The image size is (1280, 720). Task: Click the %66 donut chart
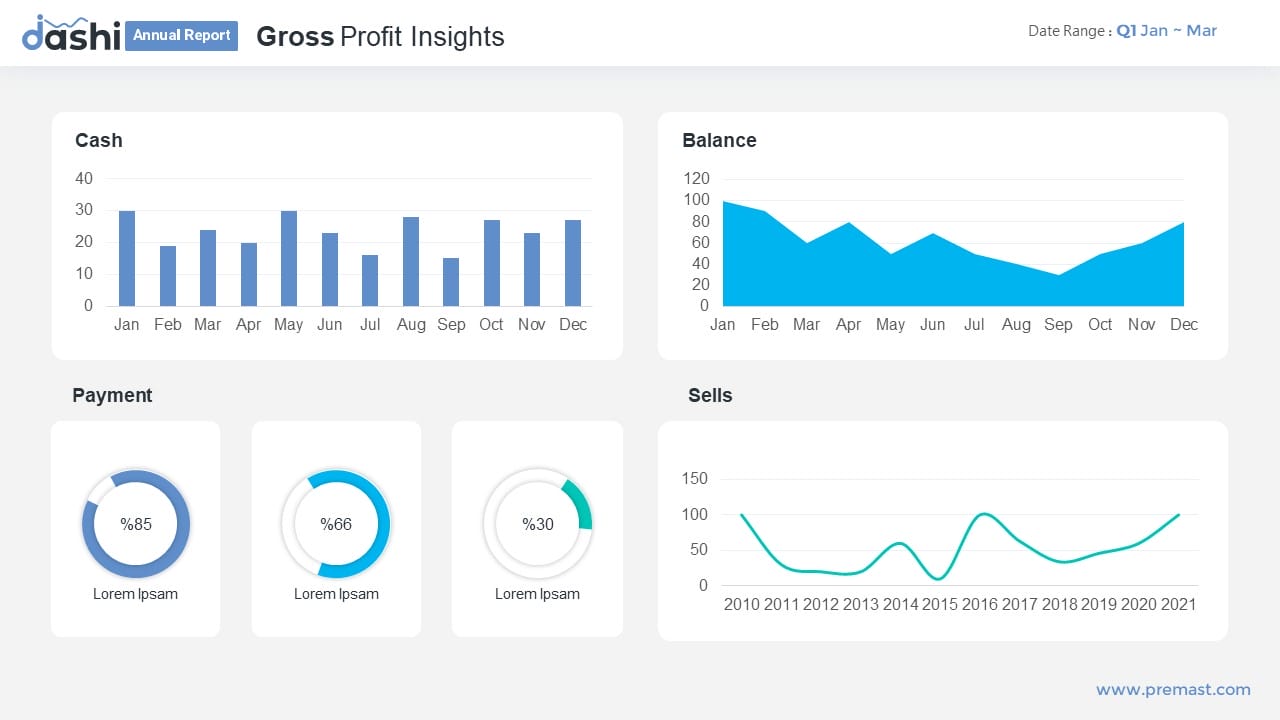coord(336,524)
